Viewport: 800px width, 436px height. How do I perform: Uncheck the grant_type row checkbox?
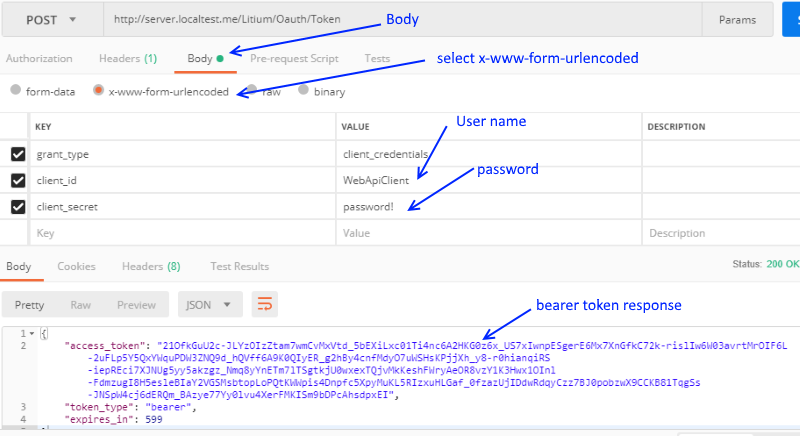(18, 154)
